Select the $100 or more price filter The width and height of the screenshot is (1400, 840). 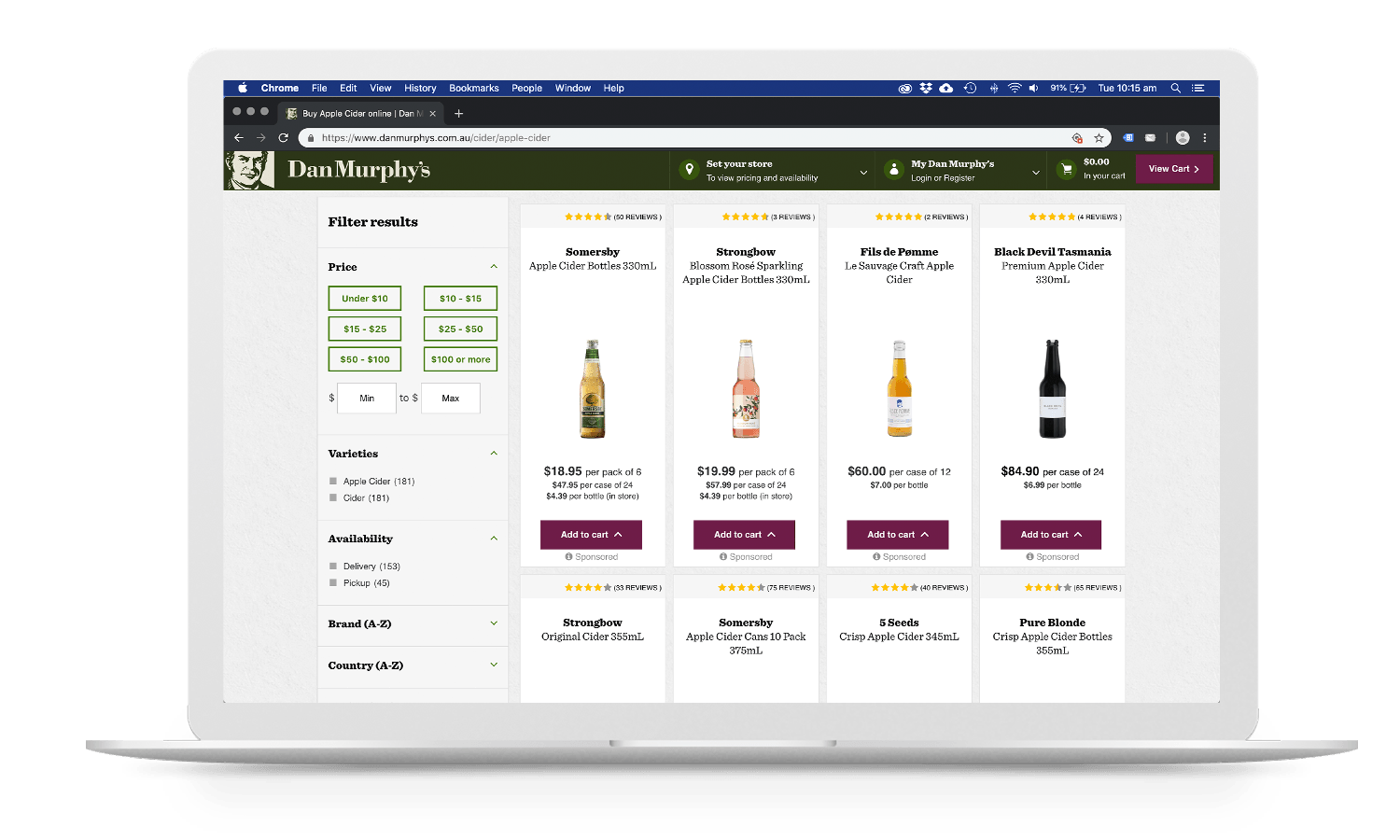(x=460, y=359)
